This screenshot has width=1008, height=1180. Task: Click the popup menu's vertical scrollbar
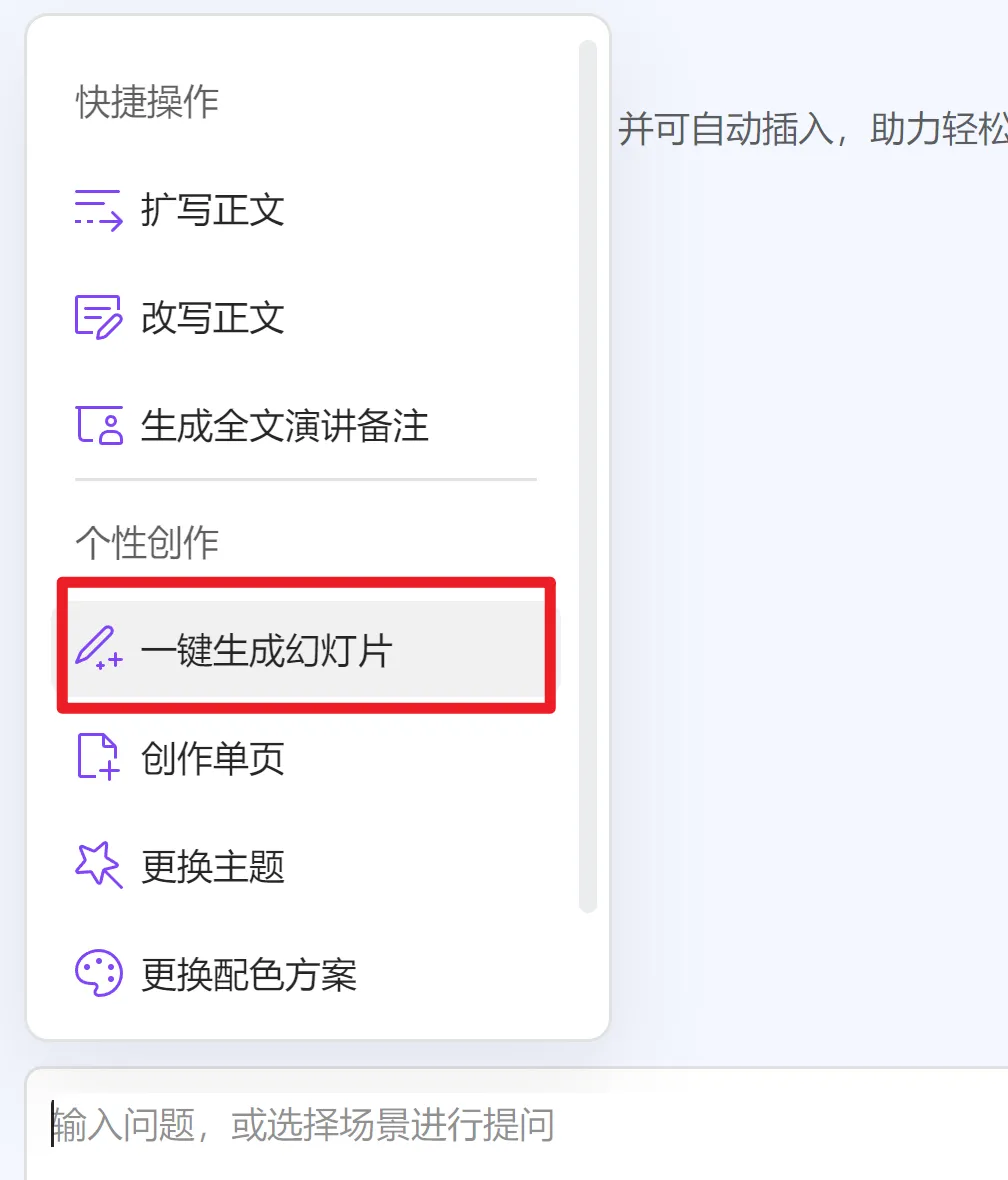pyautogui.click(x=588, y=476)
